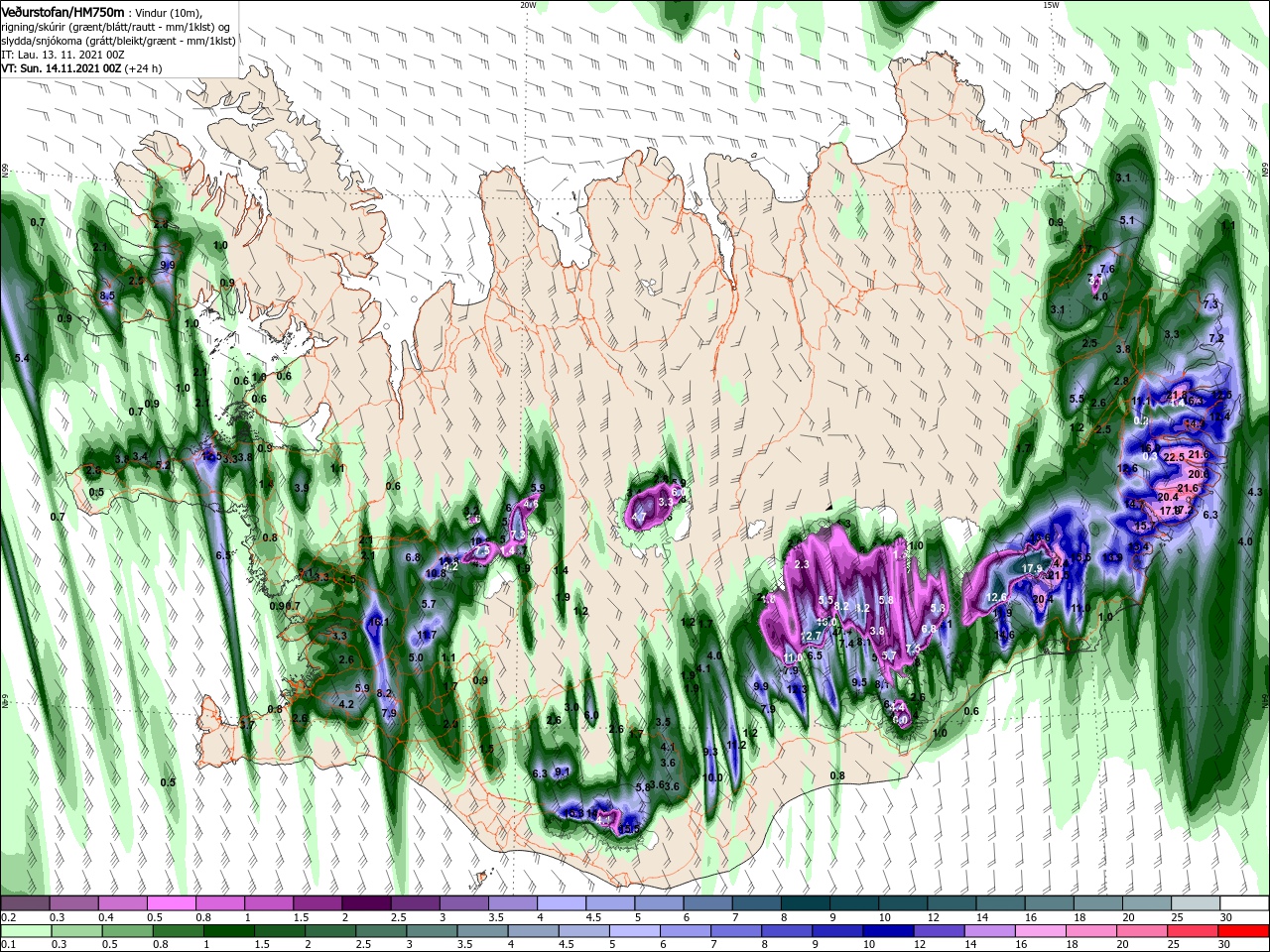Click the 15W longitude label

(1052, 5)
